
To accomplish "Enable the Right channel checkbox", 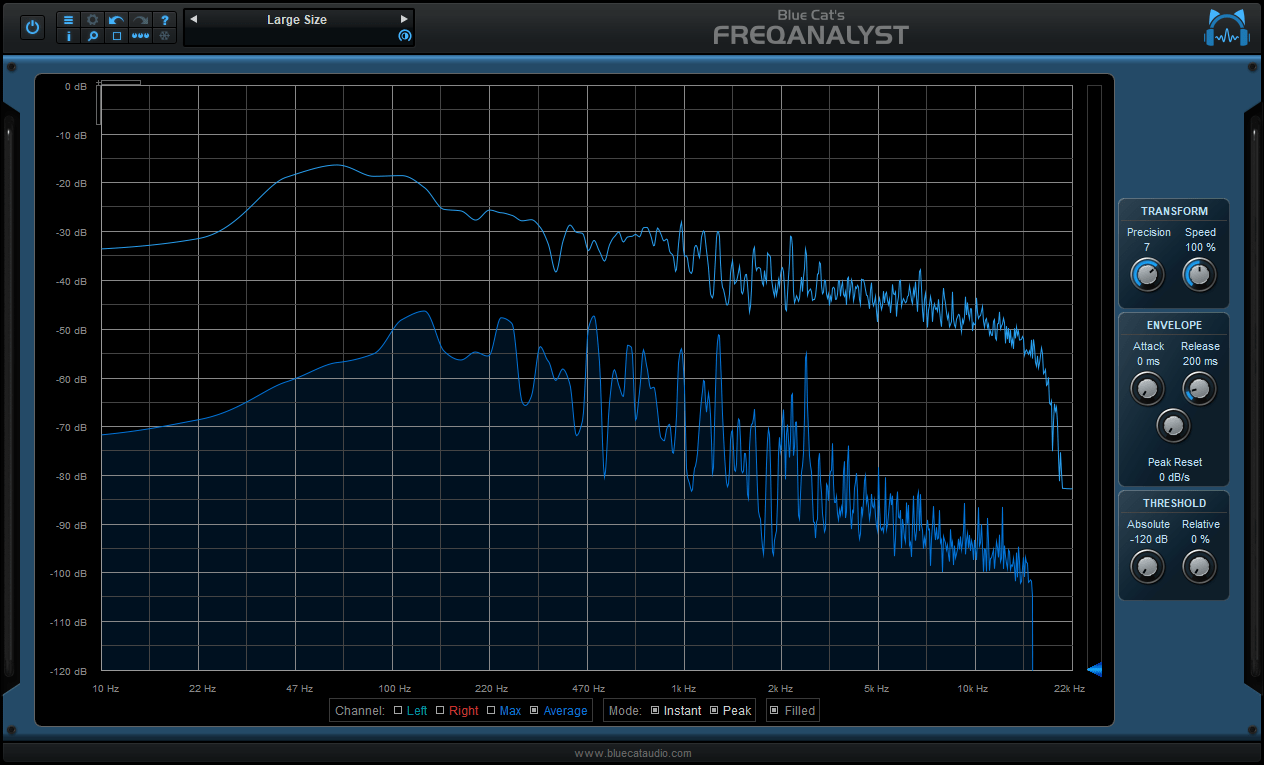I will tap(440, 711).
